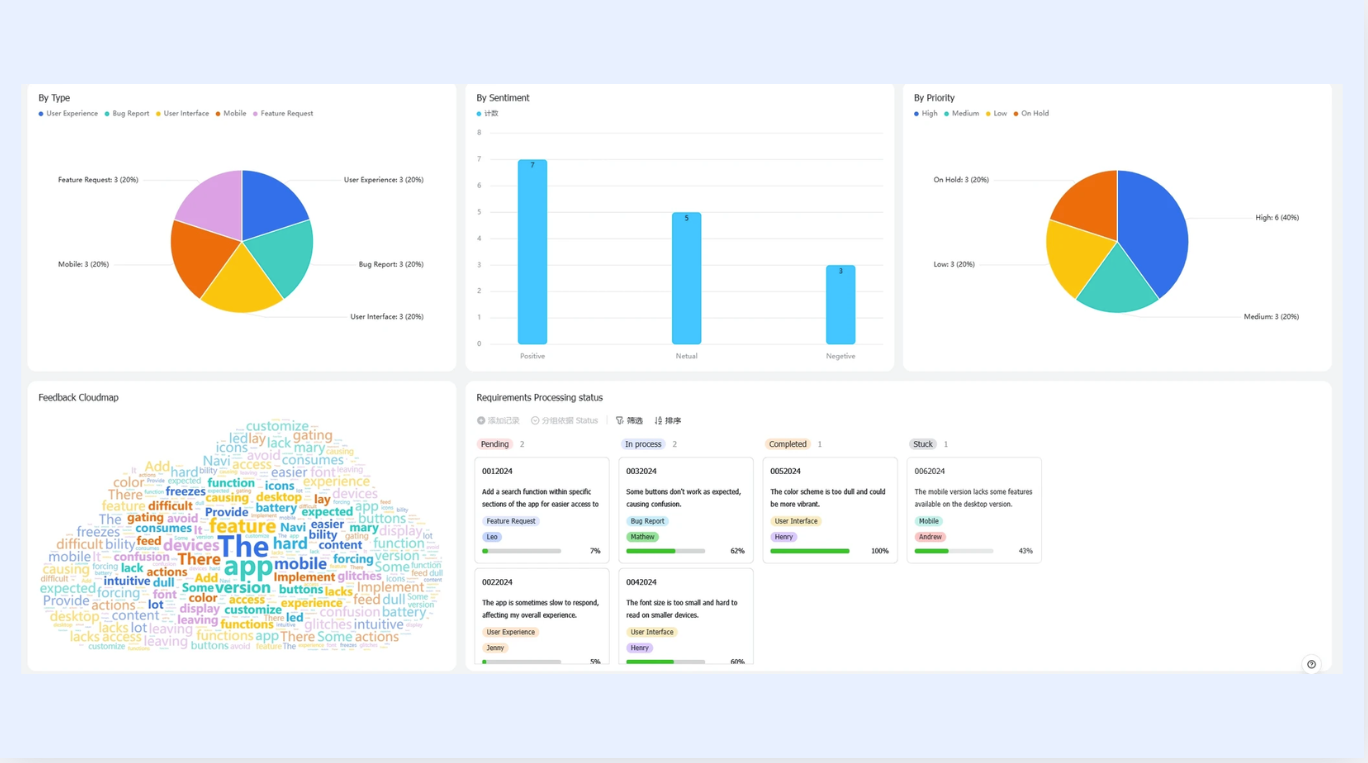Click the sort icon in kanban toolbar
The height and width of the screenshot is (763, 1368).
click(658, 421)
